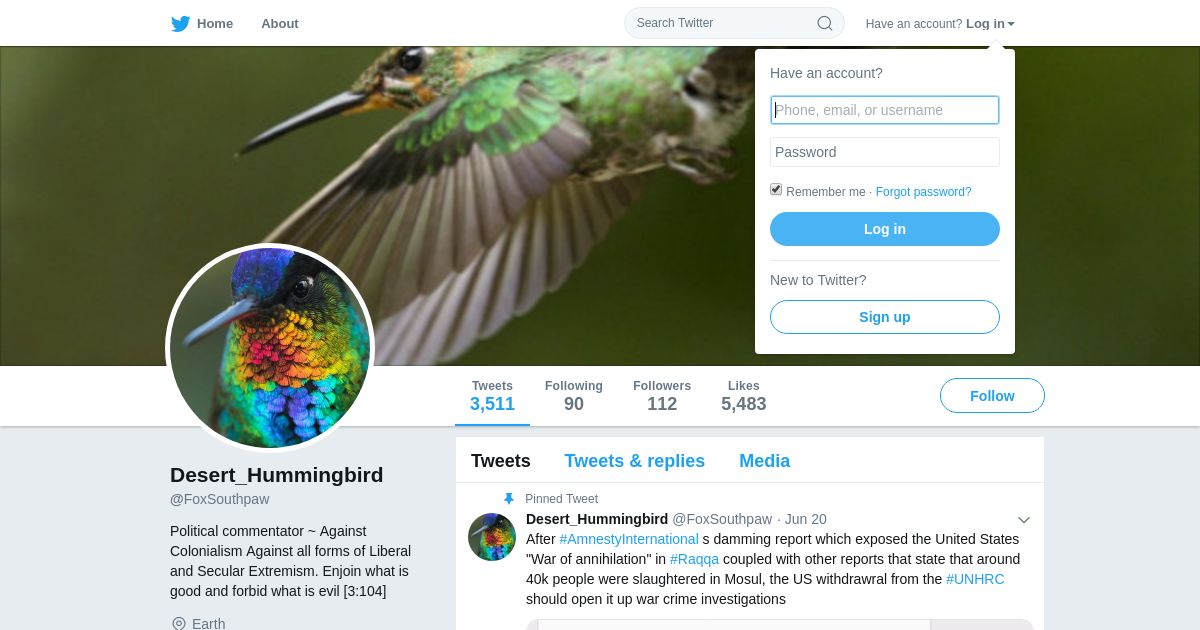Click the small tweet avatar image
This screenshot has width=1200, height=630.
(492, 537)
